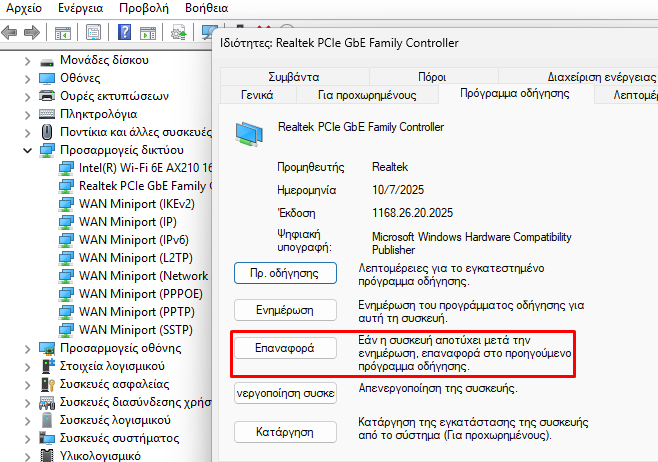Expand the Συσκευές ασφαλείας category
658x462 pixels.
(x=27, y=385)
